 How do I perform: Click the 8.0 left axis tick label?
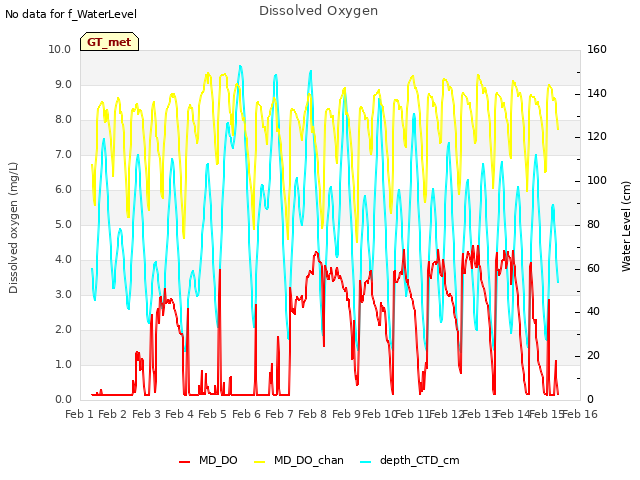click(63, 120)
